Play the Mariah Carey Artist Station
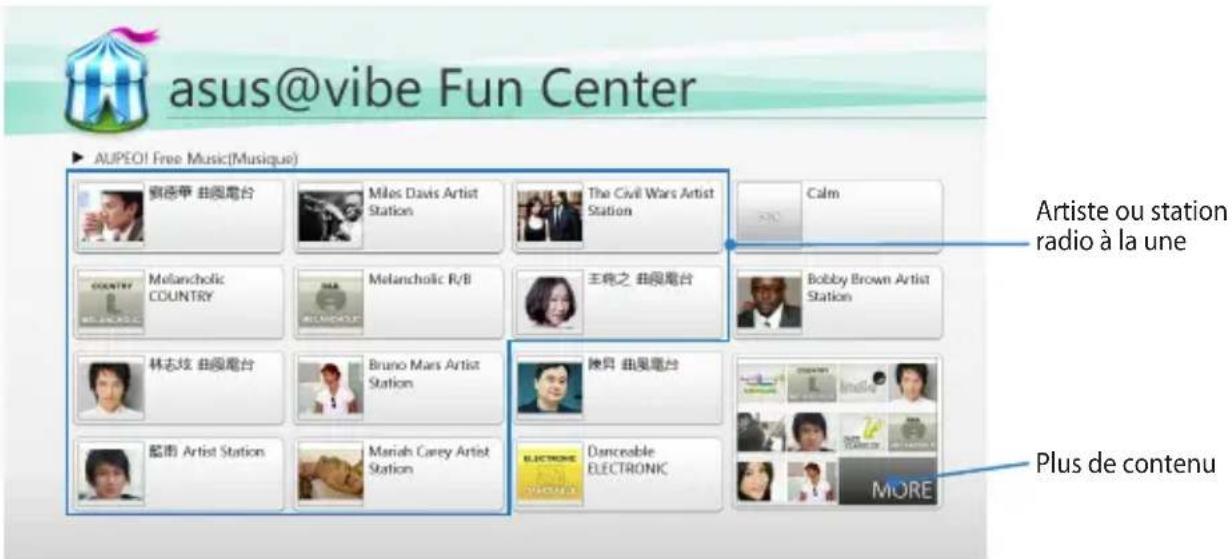Screen dimensions: 1232x559 pyautogui.click(x=400, y=473)
